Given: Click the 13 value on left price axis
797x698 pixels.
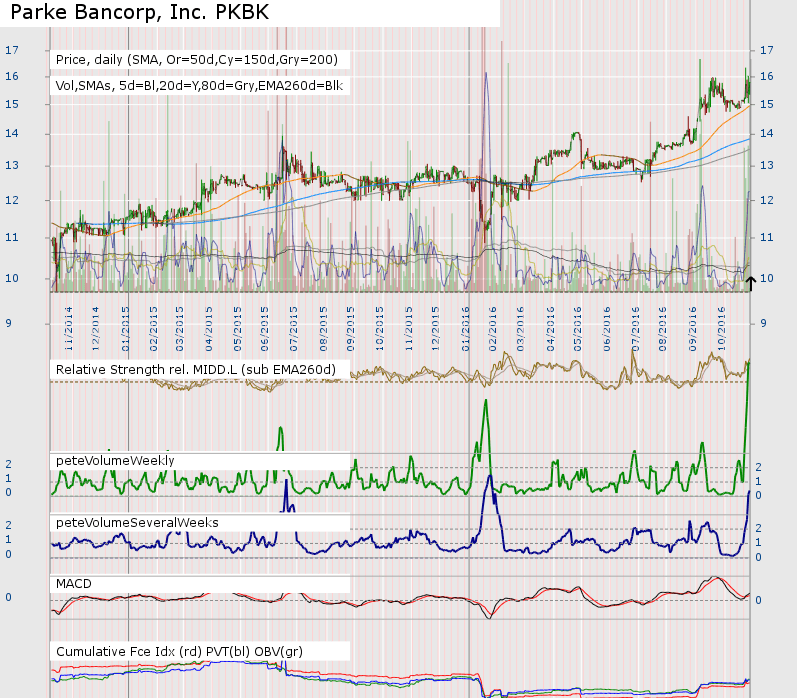Looking at the screenshot, I should 12,165.
